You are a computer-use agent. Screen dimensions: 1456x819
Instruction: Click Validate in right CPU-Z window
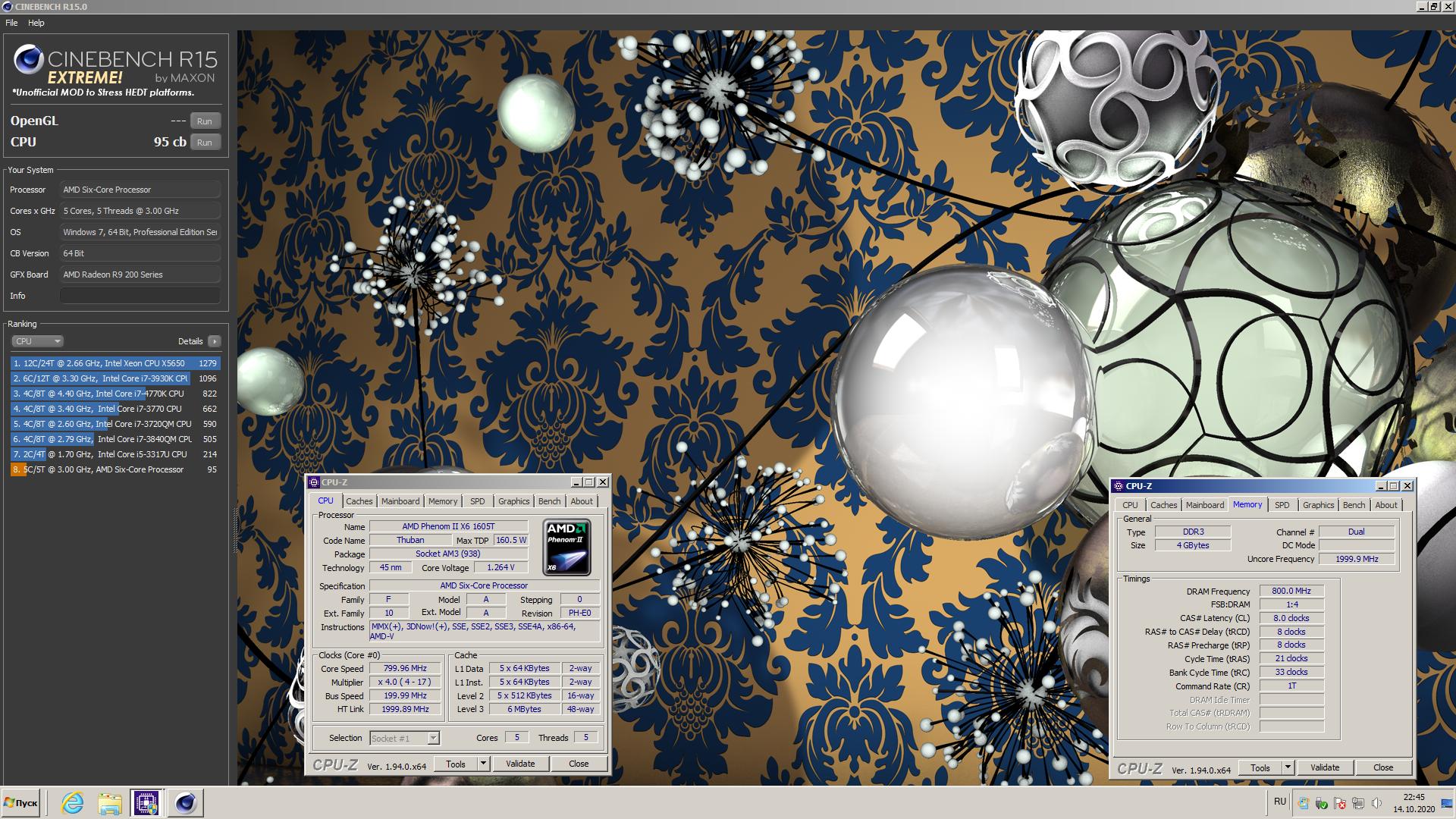pos(1325,767)
